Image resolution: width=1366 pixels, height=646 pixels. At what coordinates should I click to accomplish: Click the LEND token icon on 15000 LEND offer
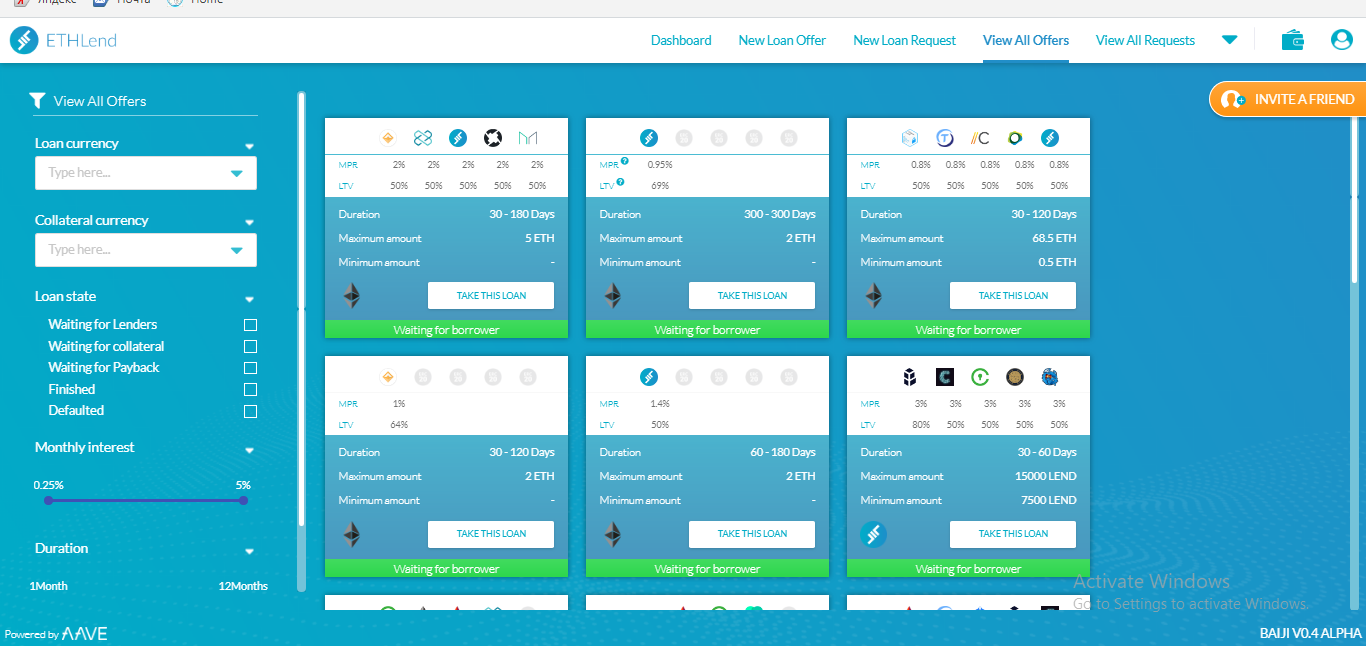coord(873,534)
